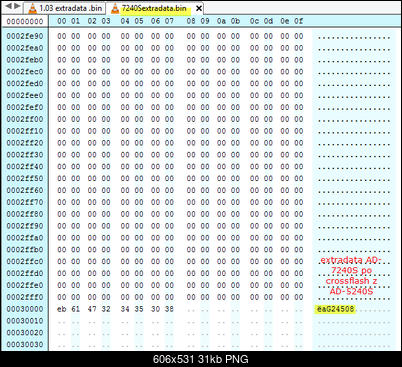Click the VLC cone icon on 7240Sextradata tab

115,8
